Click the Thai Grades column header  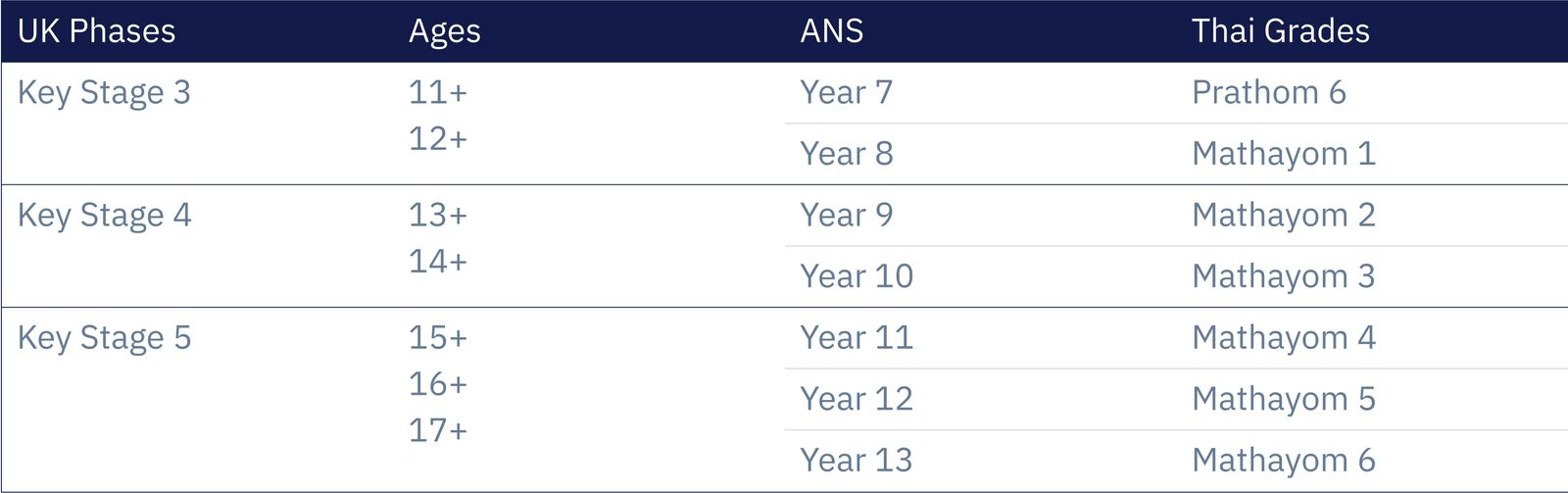(x=1280, y=31)
